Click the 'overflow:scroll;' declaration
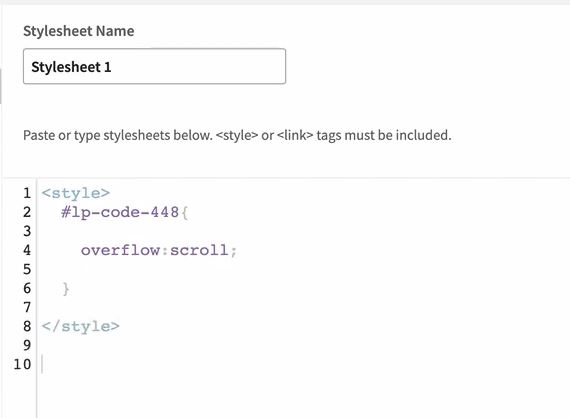 (x=158, y=250)
